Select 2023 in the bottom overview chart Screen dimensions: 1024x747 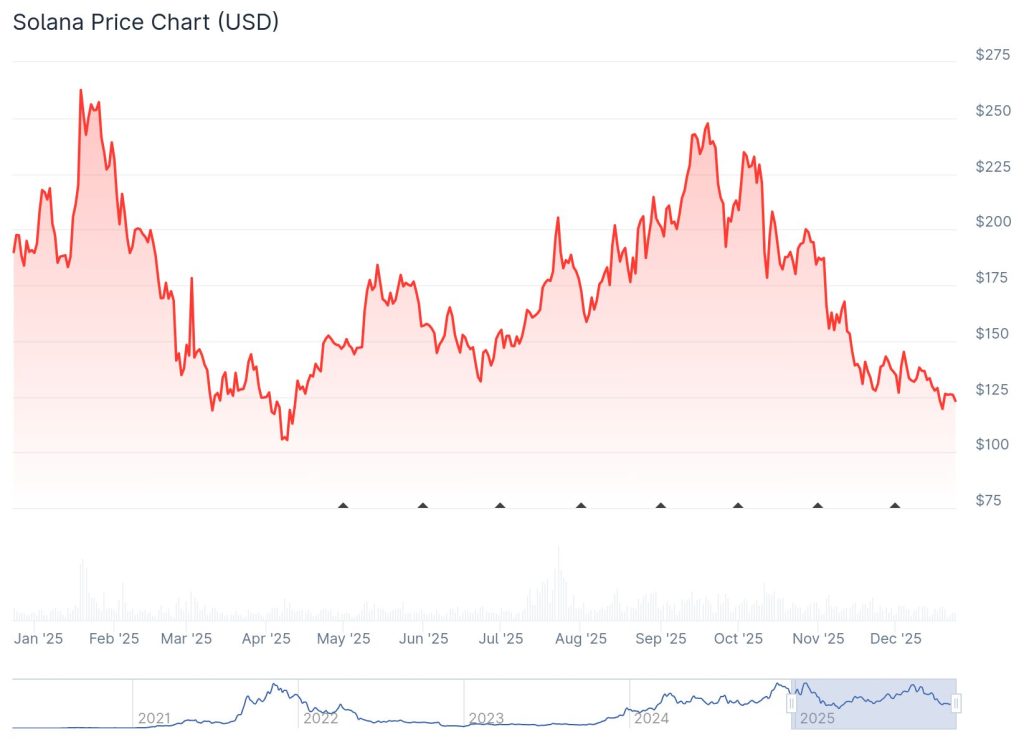coord(486,717)
